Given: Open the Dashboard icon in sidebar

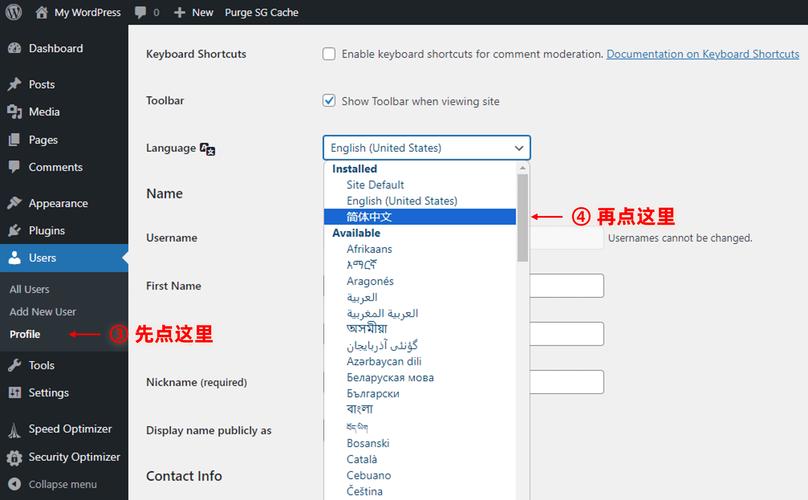Looking at the screenshot, I should click(14, 49).
